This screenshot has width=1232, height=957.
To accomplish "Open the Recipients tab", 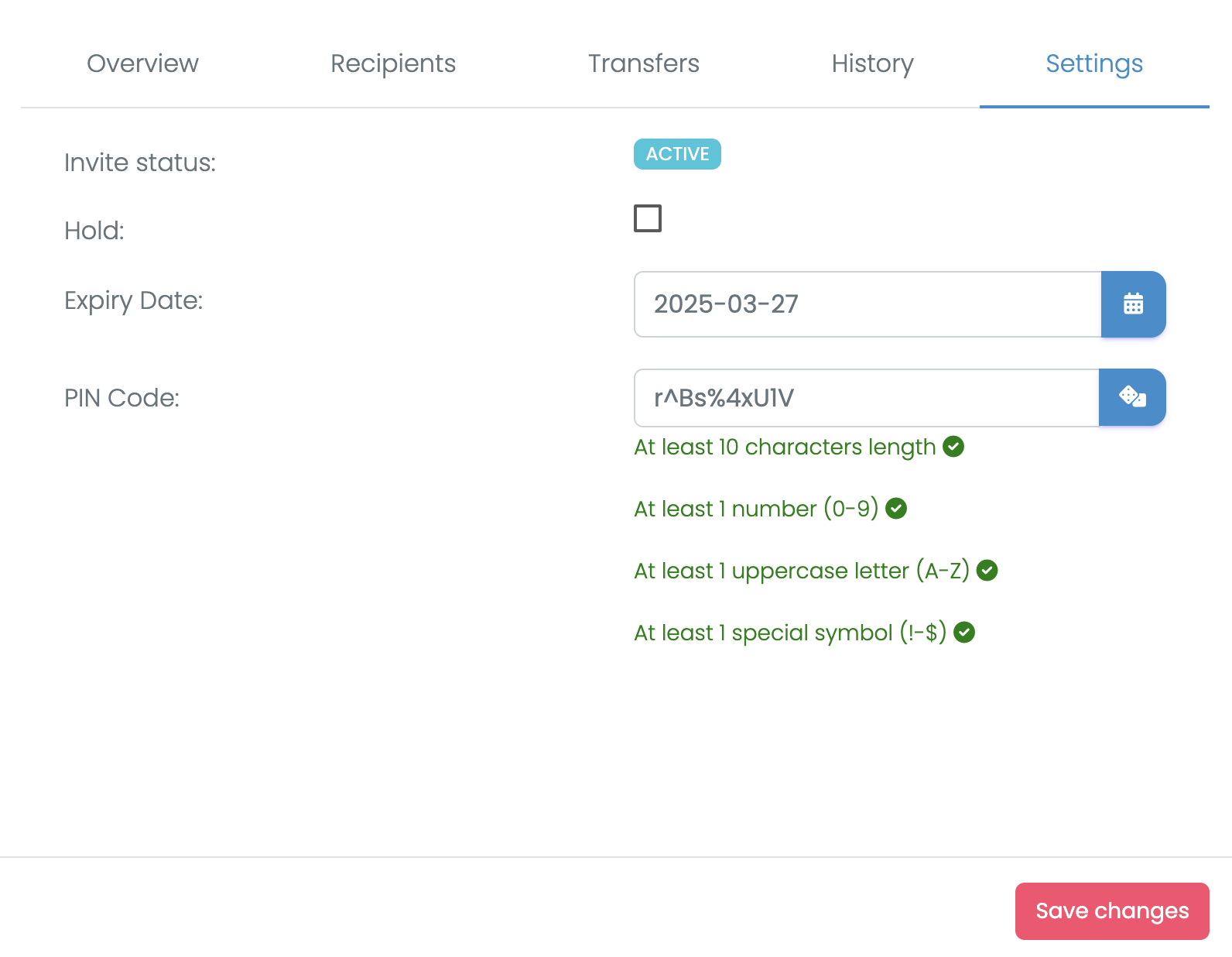I will pos(393,63).
